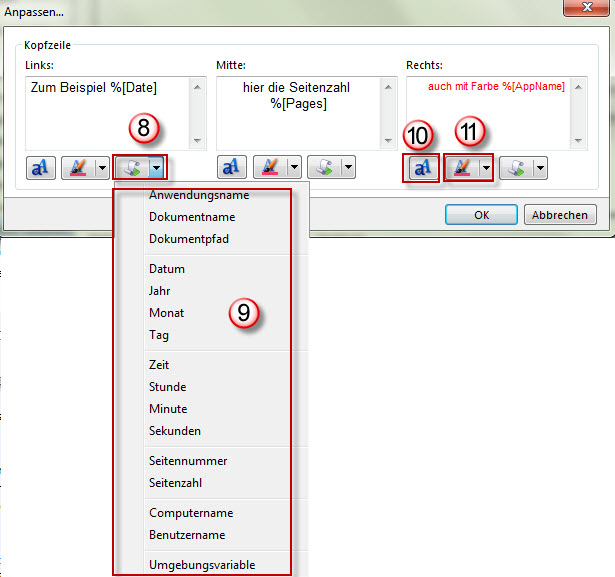Click down arrow of Mitte field scrollbar
The width and height of the screenshot is (615, 577).
[x=388, y=140]
